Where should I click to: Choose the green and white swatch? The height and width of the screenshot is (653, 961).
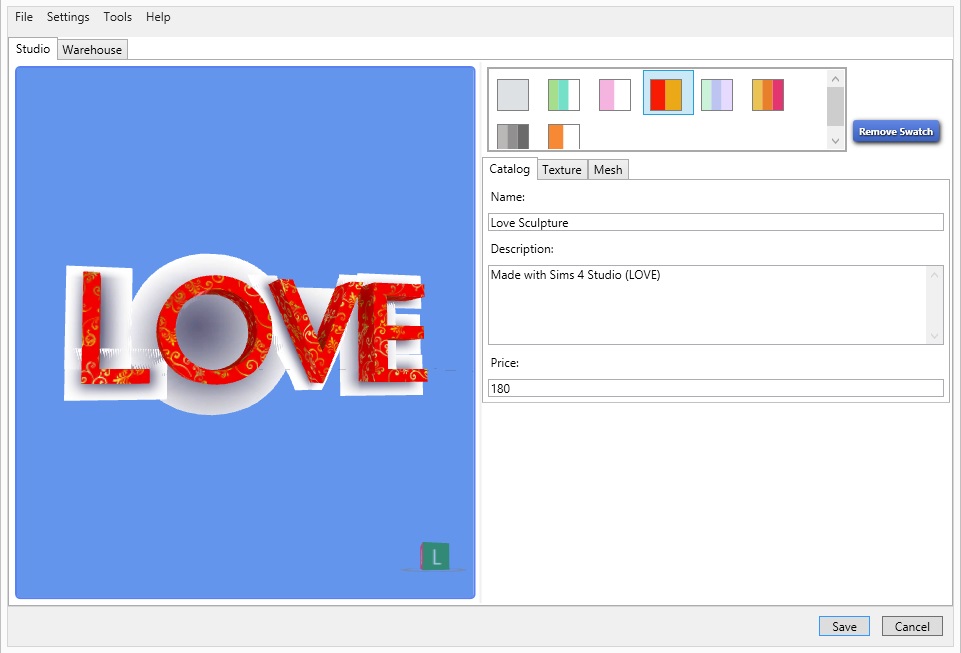point(564,95)
